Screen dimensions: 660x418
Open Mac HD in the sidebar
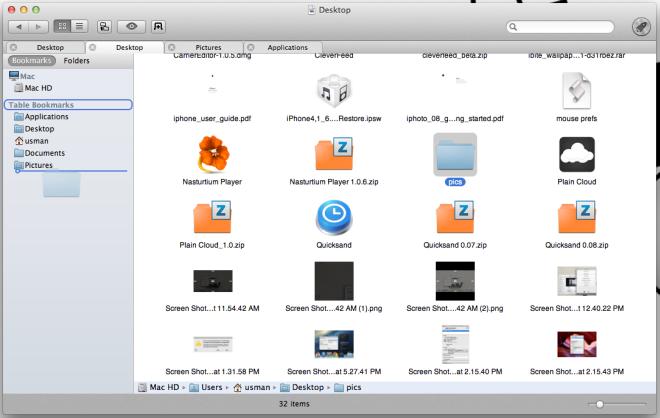(33, 88)
